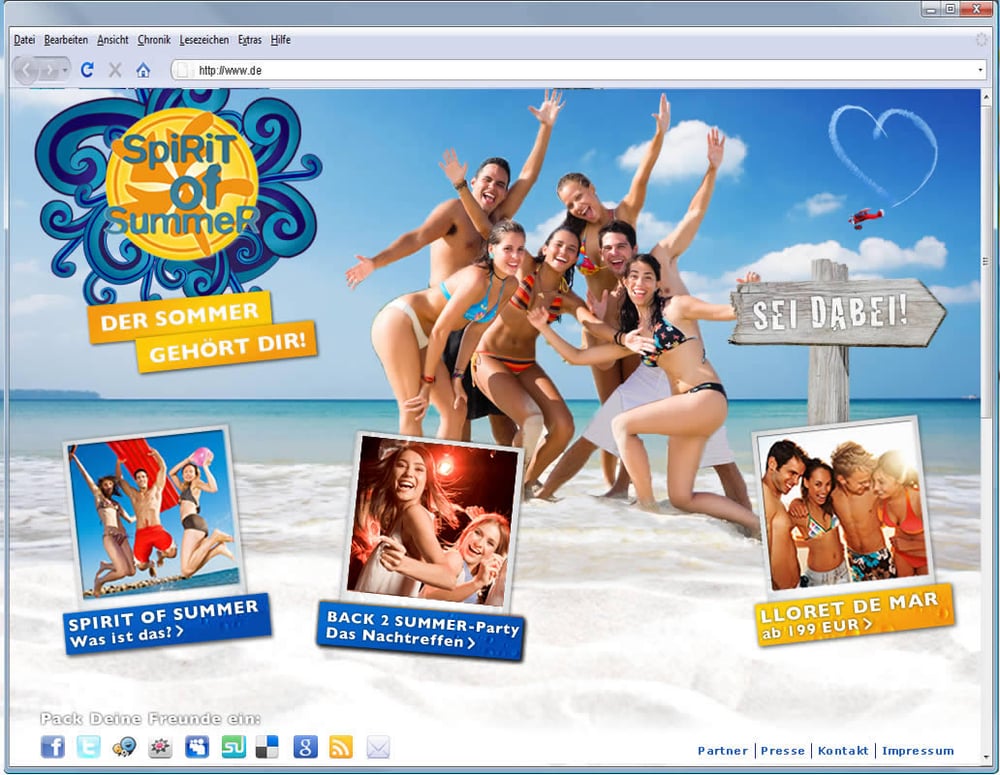Open the Kontakt footer link
Image resolution: width=1000 pixels, height=775 pixels.
coord(842,751)
